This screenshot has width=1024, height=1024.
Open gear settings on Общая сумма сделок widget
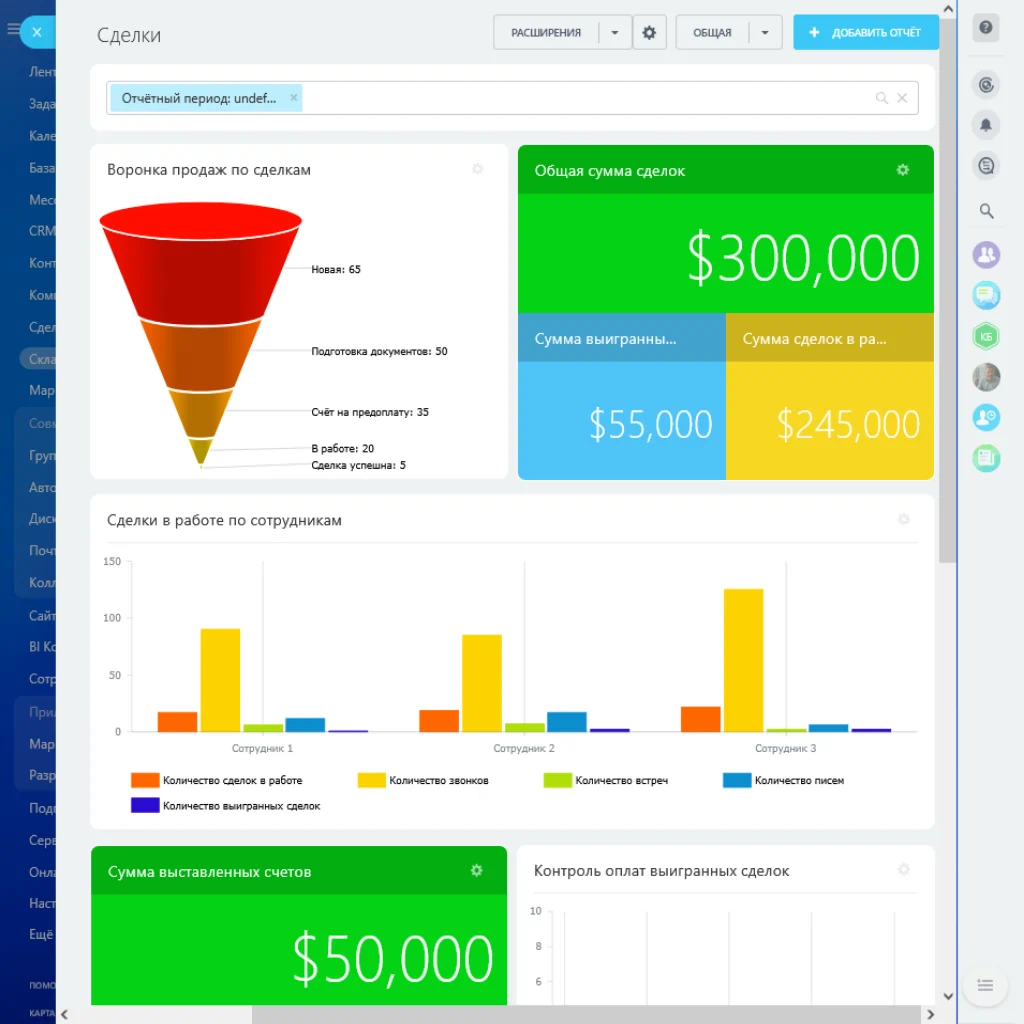[x=902, y=170]
